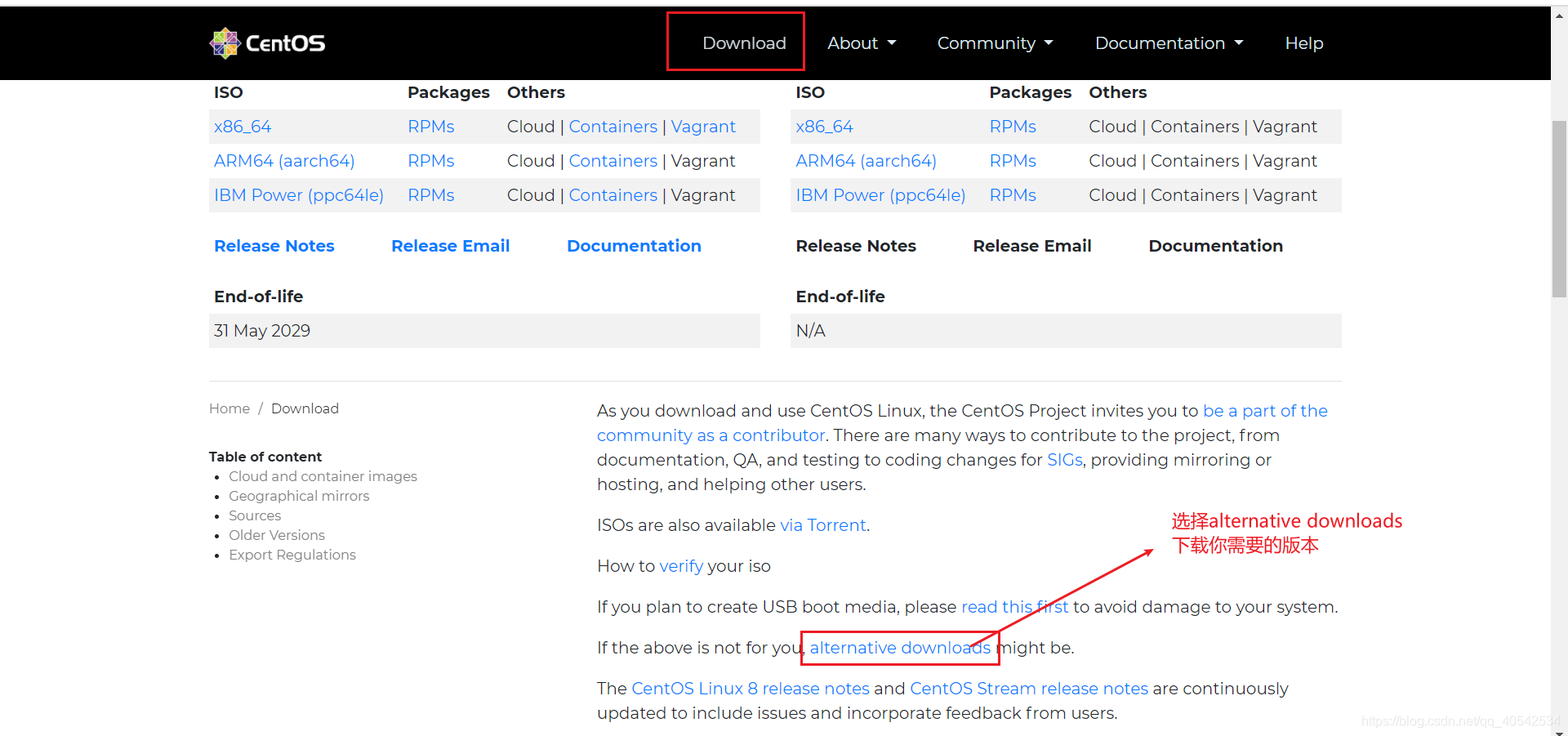Click the 'Table of content' heading
1568x736 pixels.
coord(265,457)
